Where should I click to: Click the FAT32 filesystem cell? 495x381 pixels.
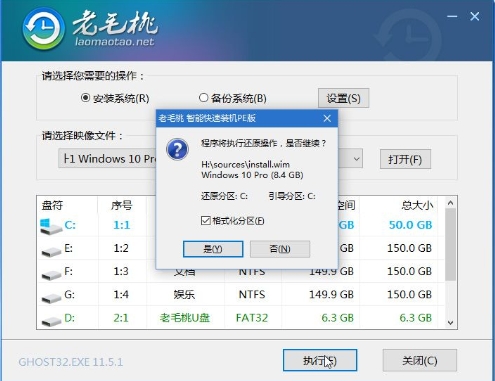pos(252,318)
